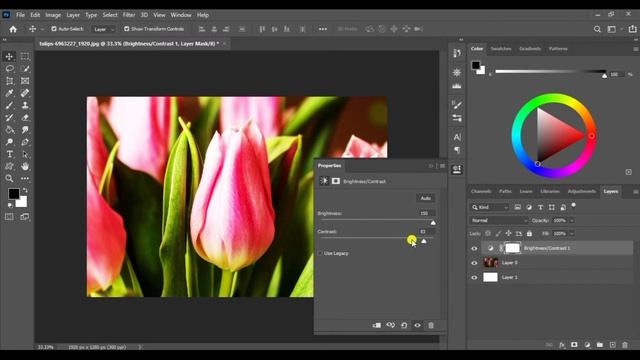Open the Image menu

point(53,15)
